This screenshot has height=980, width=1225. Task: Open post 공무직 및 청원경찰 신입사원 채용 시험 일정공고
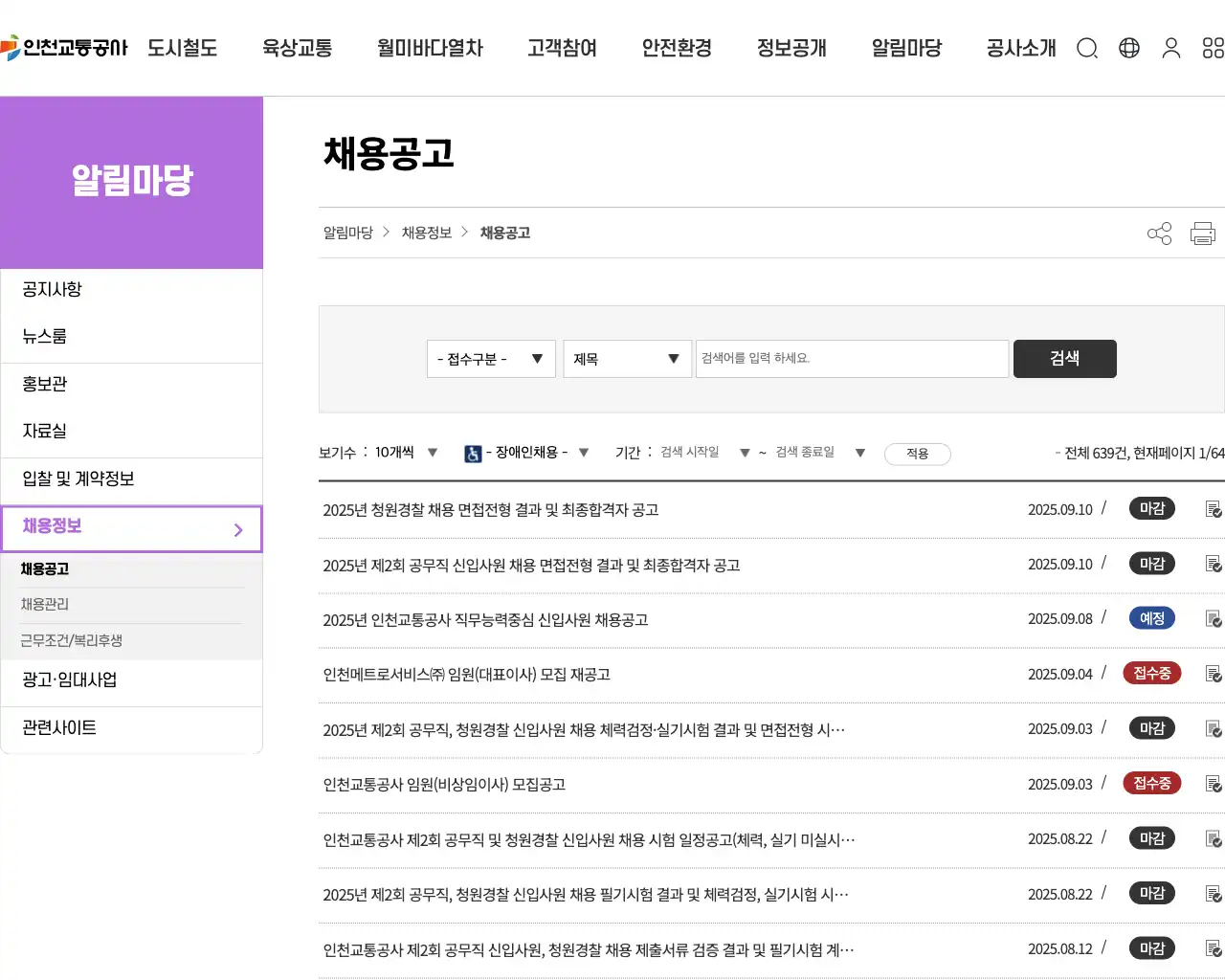coord(589,840)
